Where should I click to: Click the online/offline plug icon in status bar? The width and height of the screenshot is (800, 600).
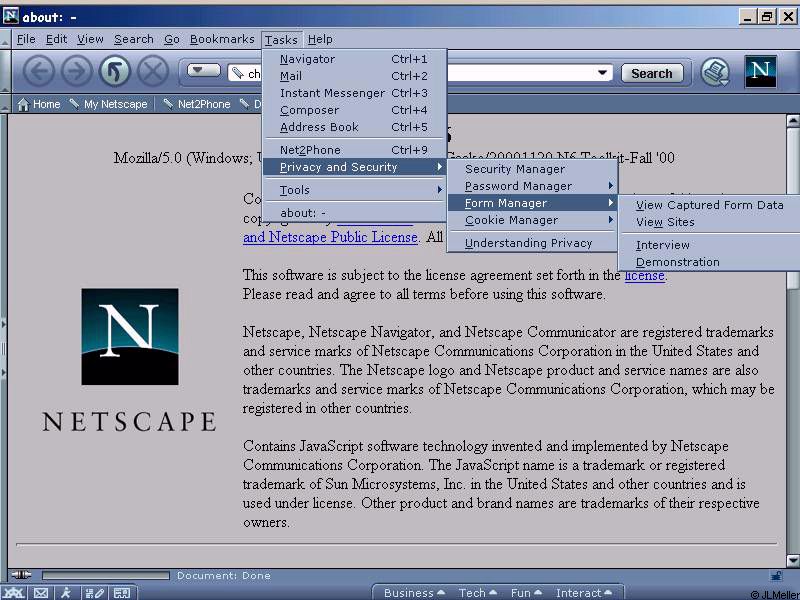click(21, 575)
